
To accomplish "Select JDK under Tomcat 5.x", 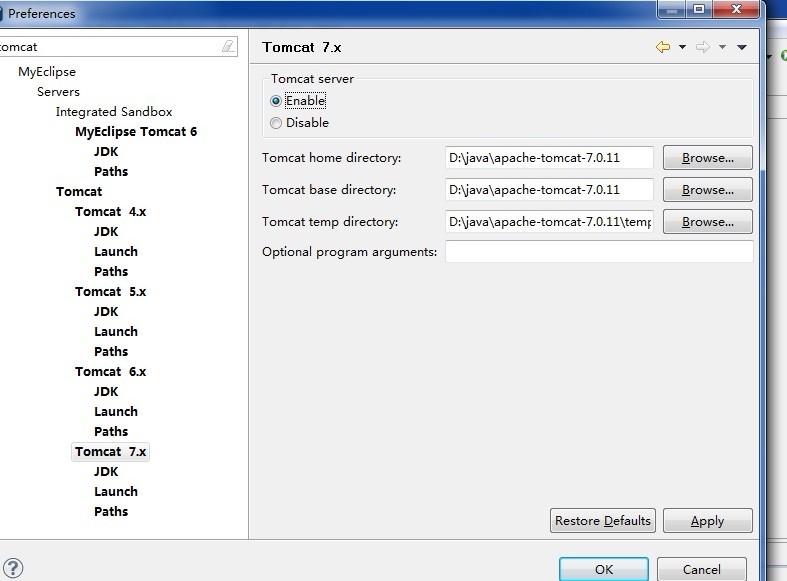I will point(106,312).
